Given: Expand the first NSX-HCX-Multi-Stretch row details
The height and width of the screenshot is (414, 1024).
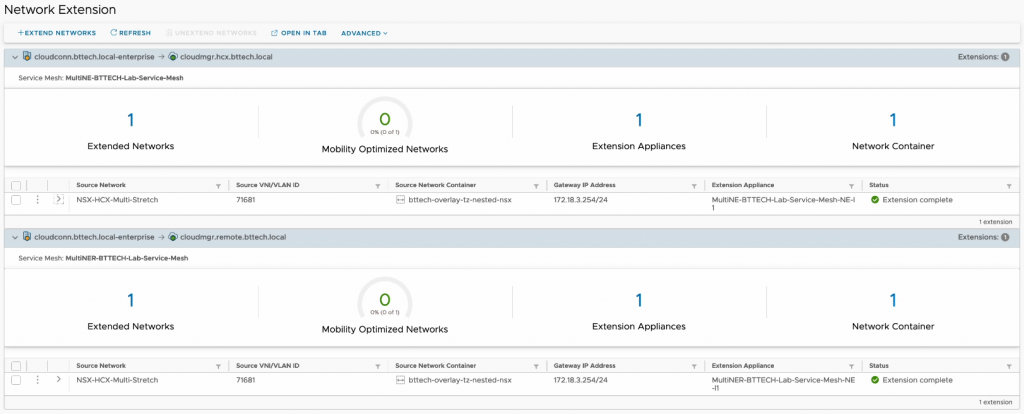Looking at the screenshot, I should [59, 200].
